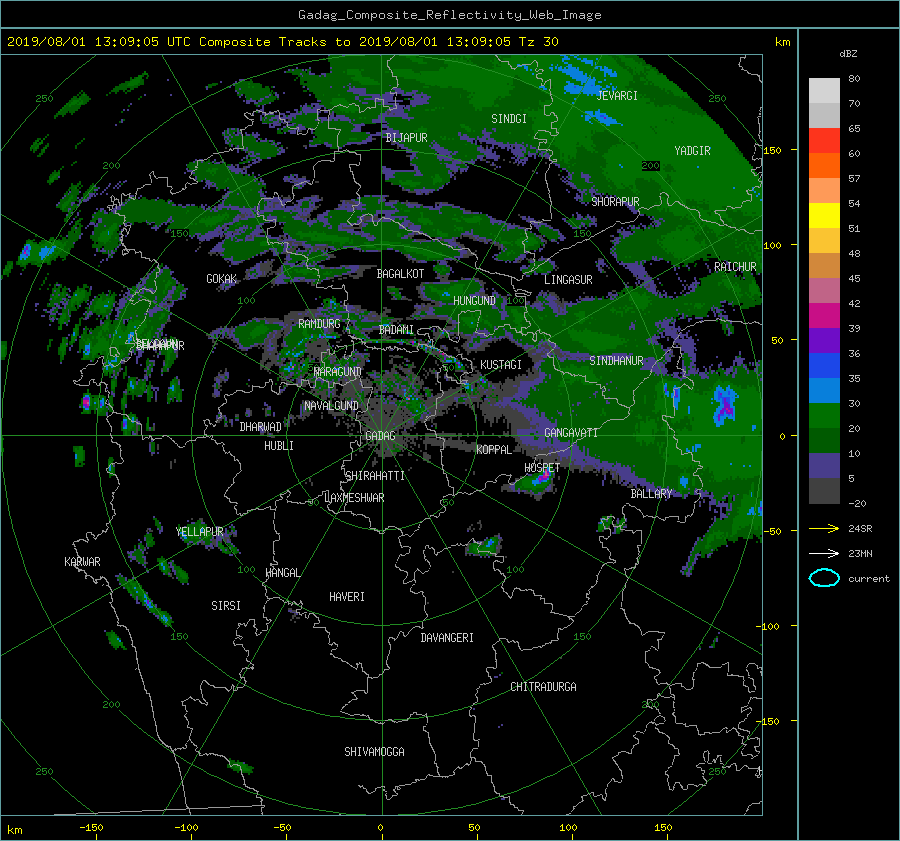This screenshot has width=900, height=841.
Task: Click the HAVERI city label
Action: point(347,597)
